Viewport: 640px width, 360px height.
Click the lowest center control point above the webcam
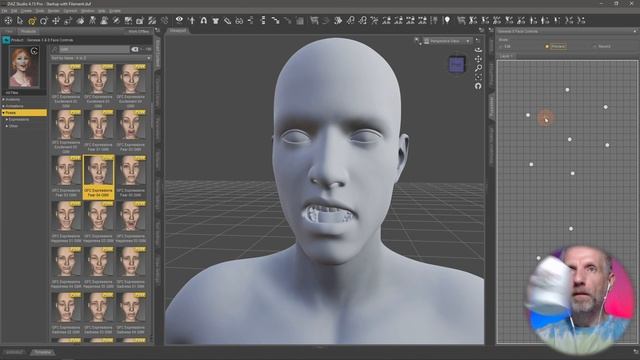[571, 229]
